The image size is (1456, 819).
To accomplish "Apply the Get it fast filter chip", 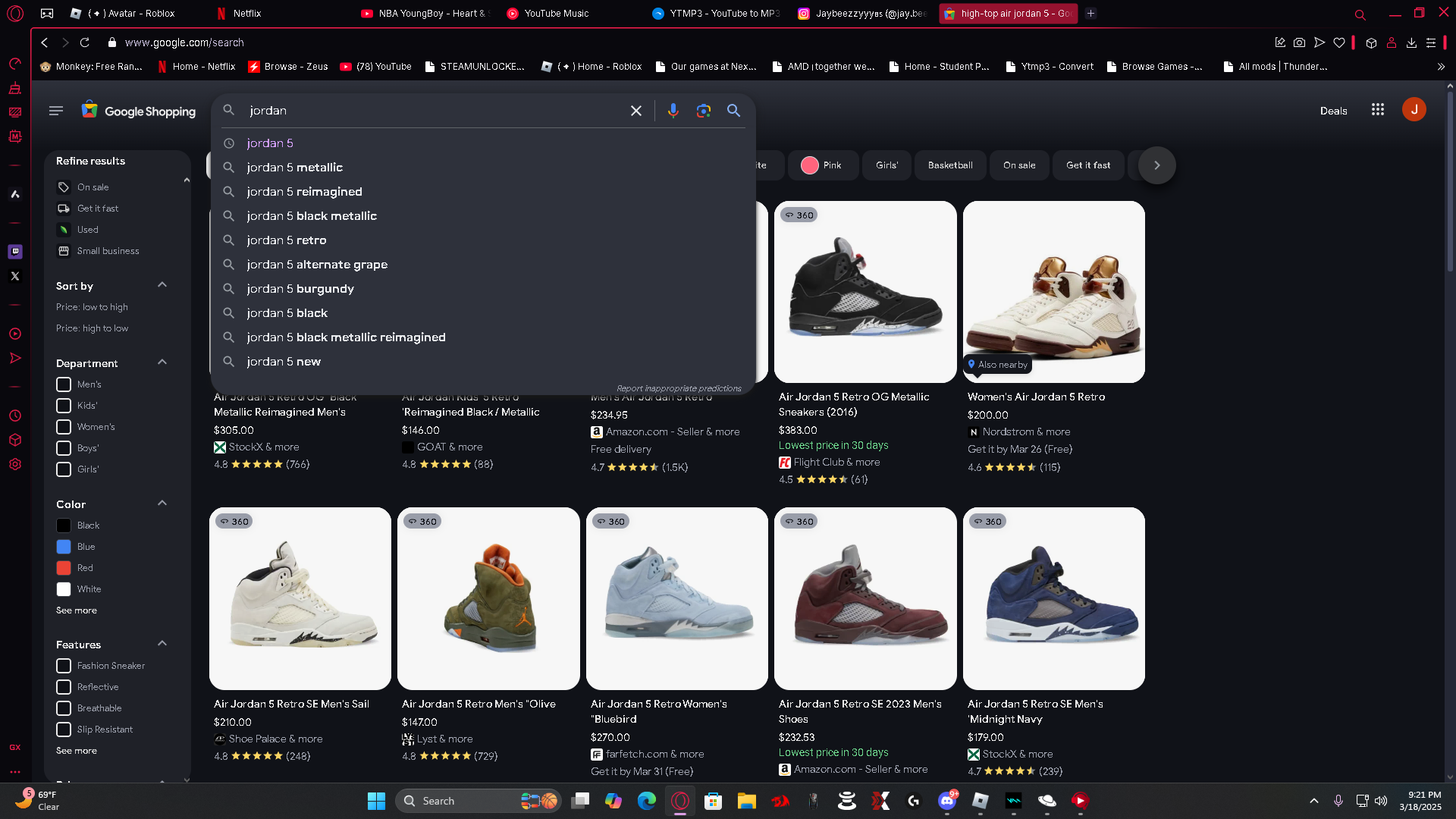I will (x=1088, y=165).
